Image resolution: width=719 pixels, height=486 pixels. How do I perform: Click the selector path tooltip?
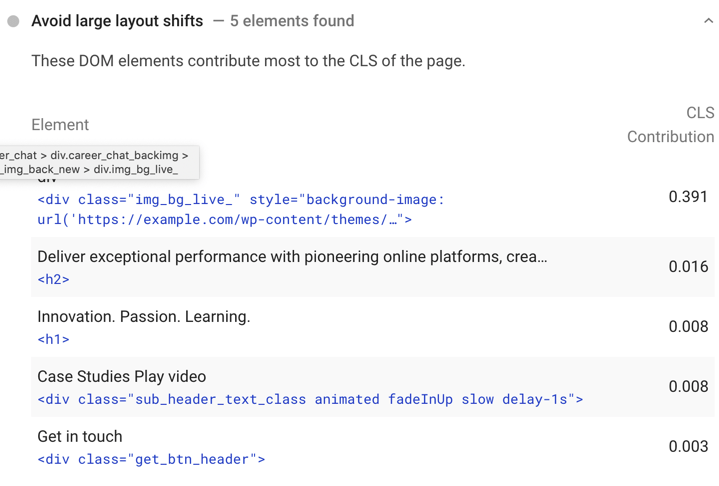(x=98, y=162)
